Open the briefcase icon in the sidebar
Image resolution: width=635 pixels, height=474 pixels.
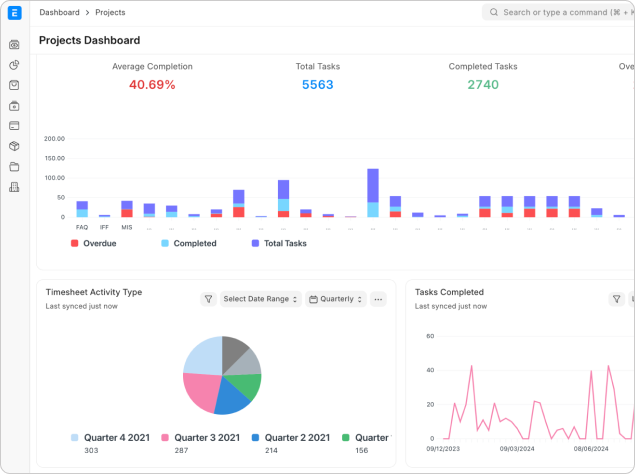click(x=14, y=106)
